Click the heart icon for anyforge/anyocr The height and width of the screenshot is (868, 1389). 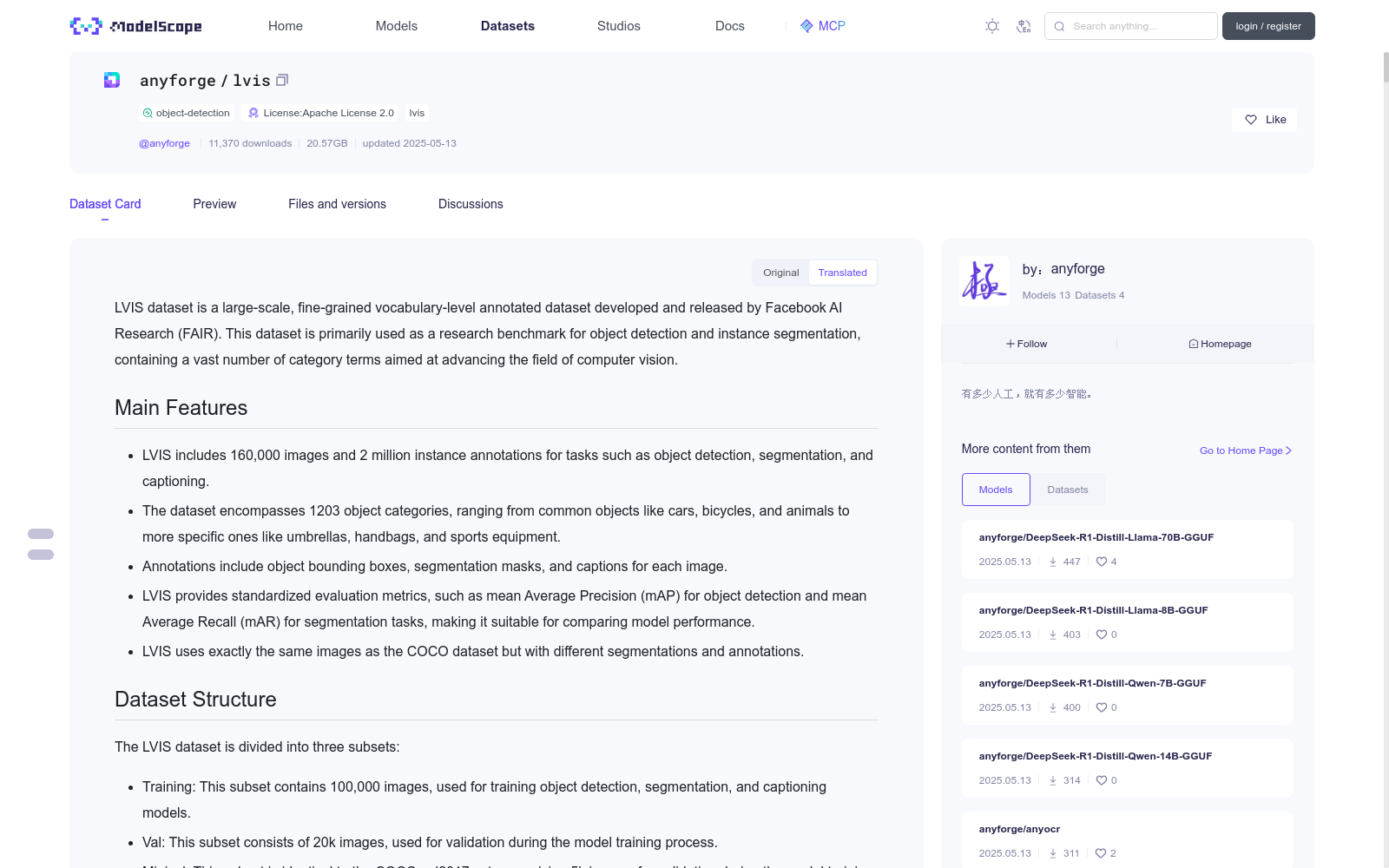(x=1101, y=853)
